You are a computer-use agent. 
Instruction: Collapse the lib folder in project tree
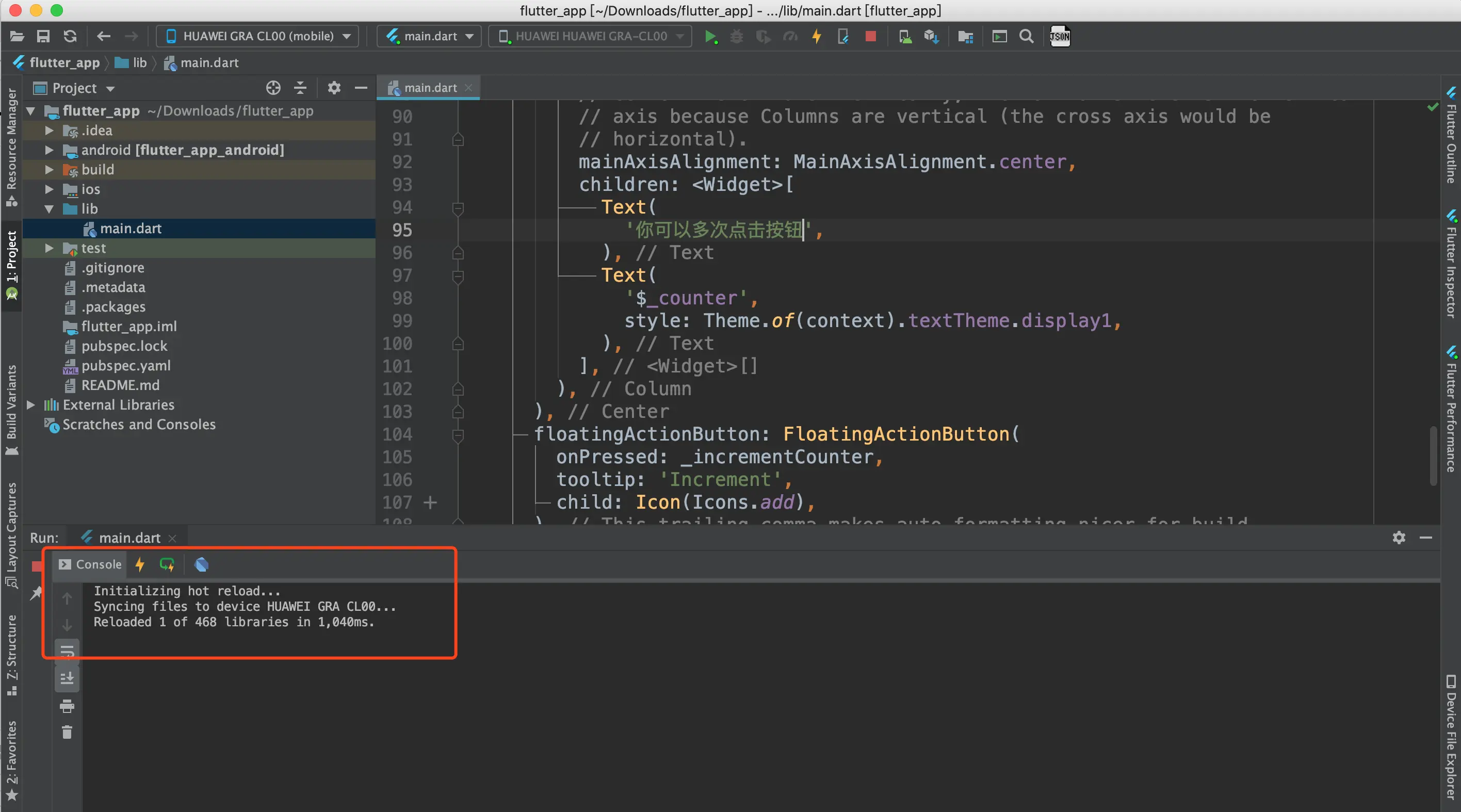click(50, 209)
